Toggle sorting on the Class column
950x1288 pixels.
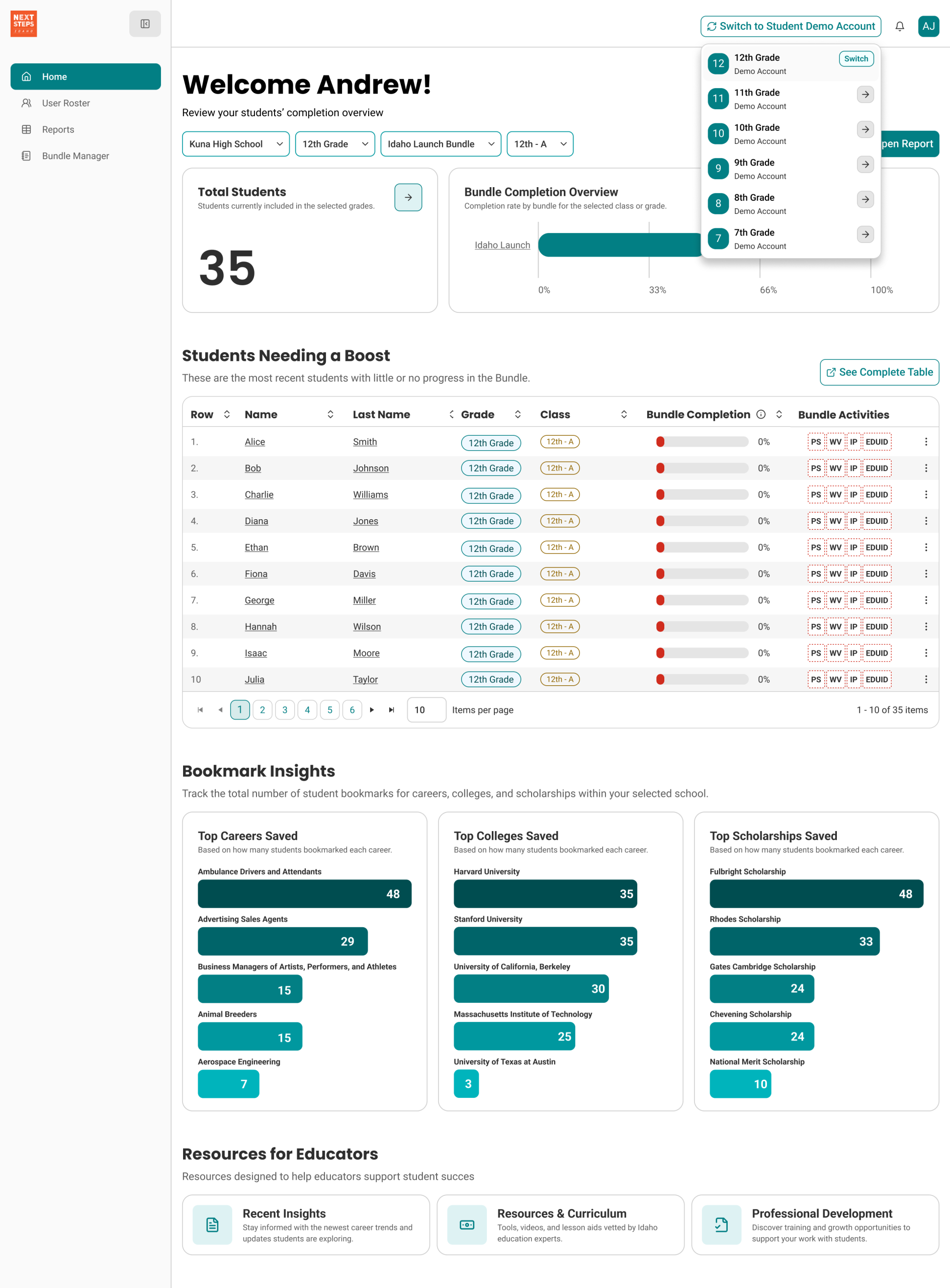624,414
